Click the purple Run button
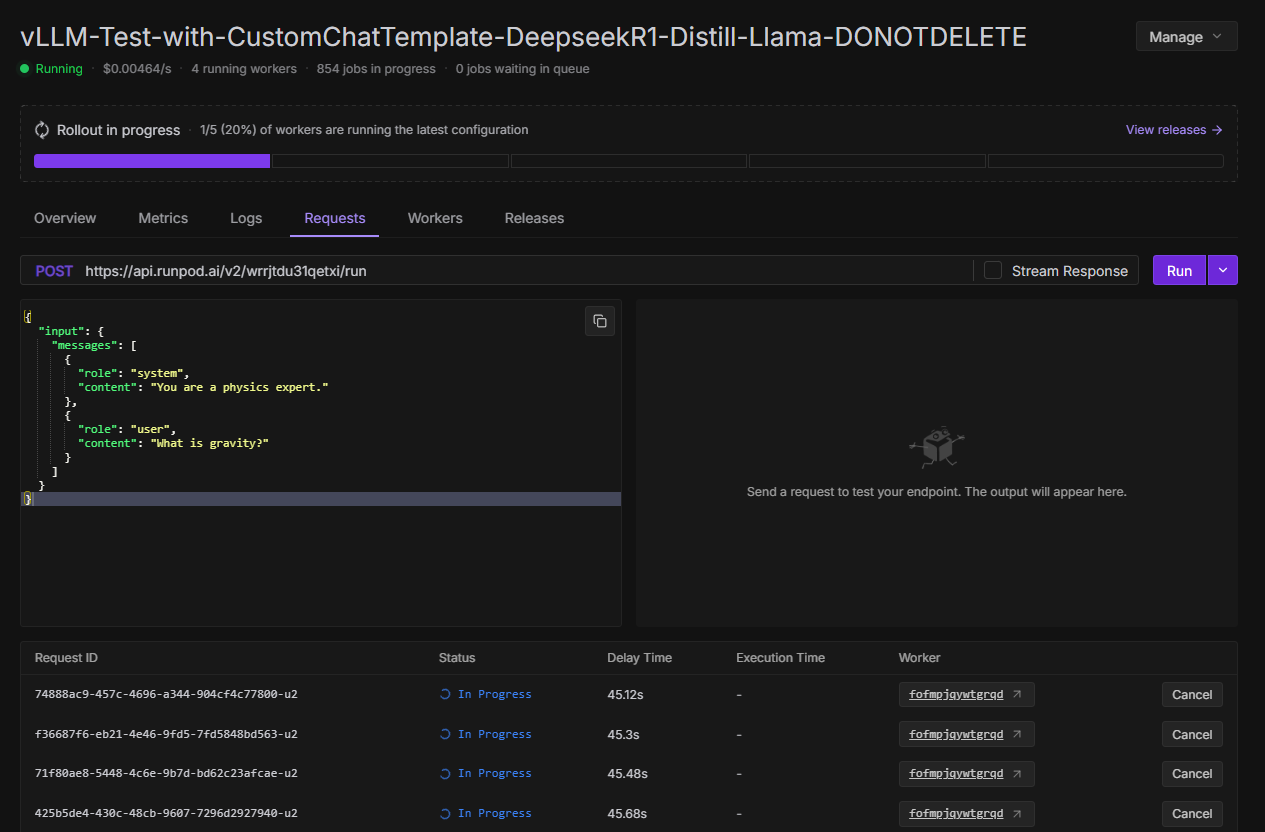The height and width of the screenshot is (832, 1265). click(x=1179, y=270)
